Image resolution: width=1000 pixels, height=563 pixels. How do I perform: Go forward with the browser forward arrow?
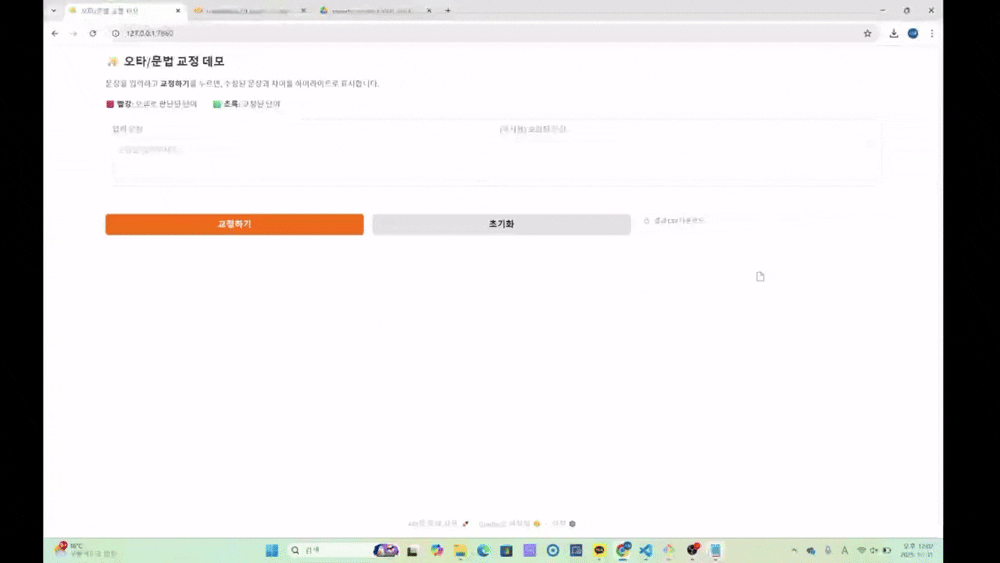click(x=74, y=33)
